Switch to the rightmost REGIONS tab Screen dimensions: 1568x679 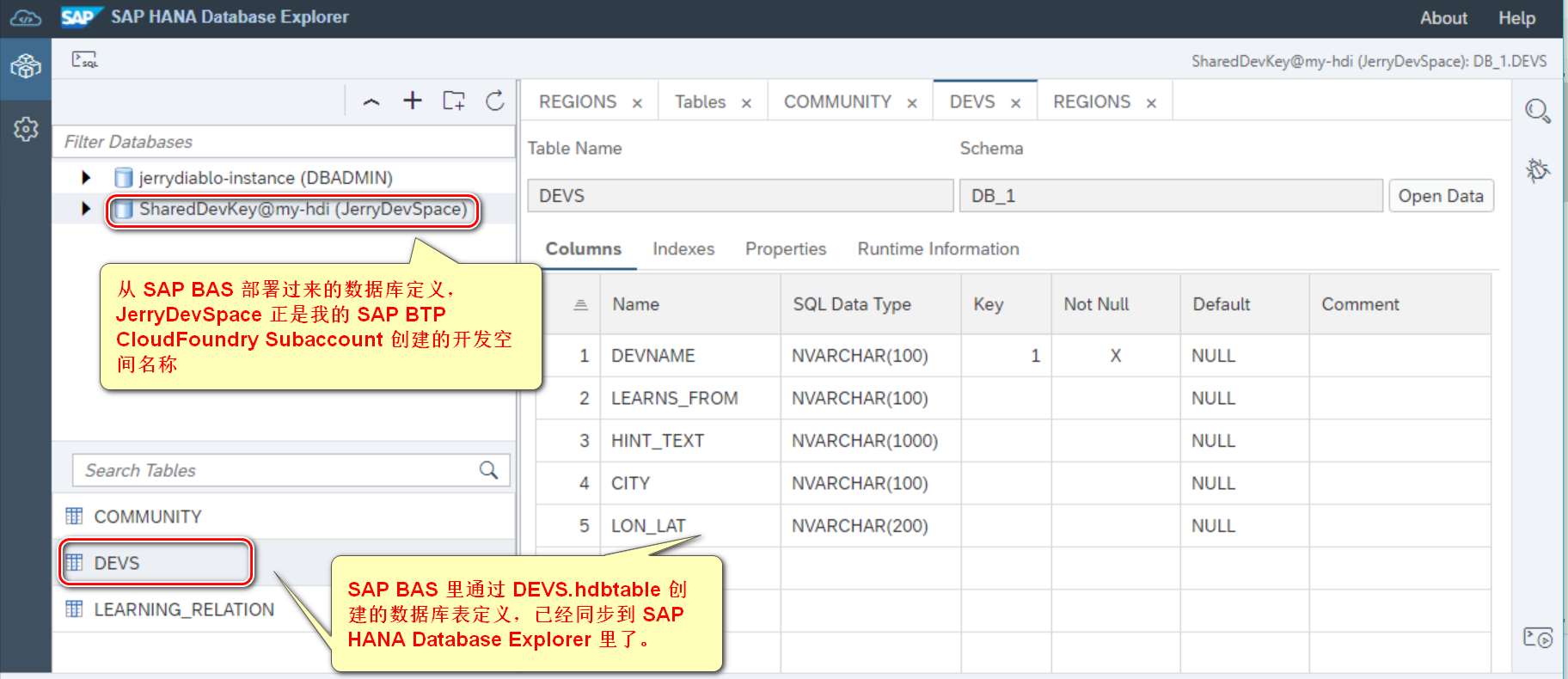1092,101
